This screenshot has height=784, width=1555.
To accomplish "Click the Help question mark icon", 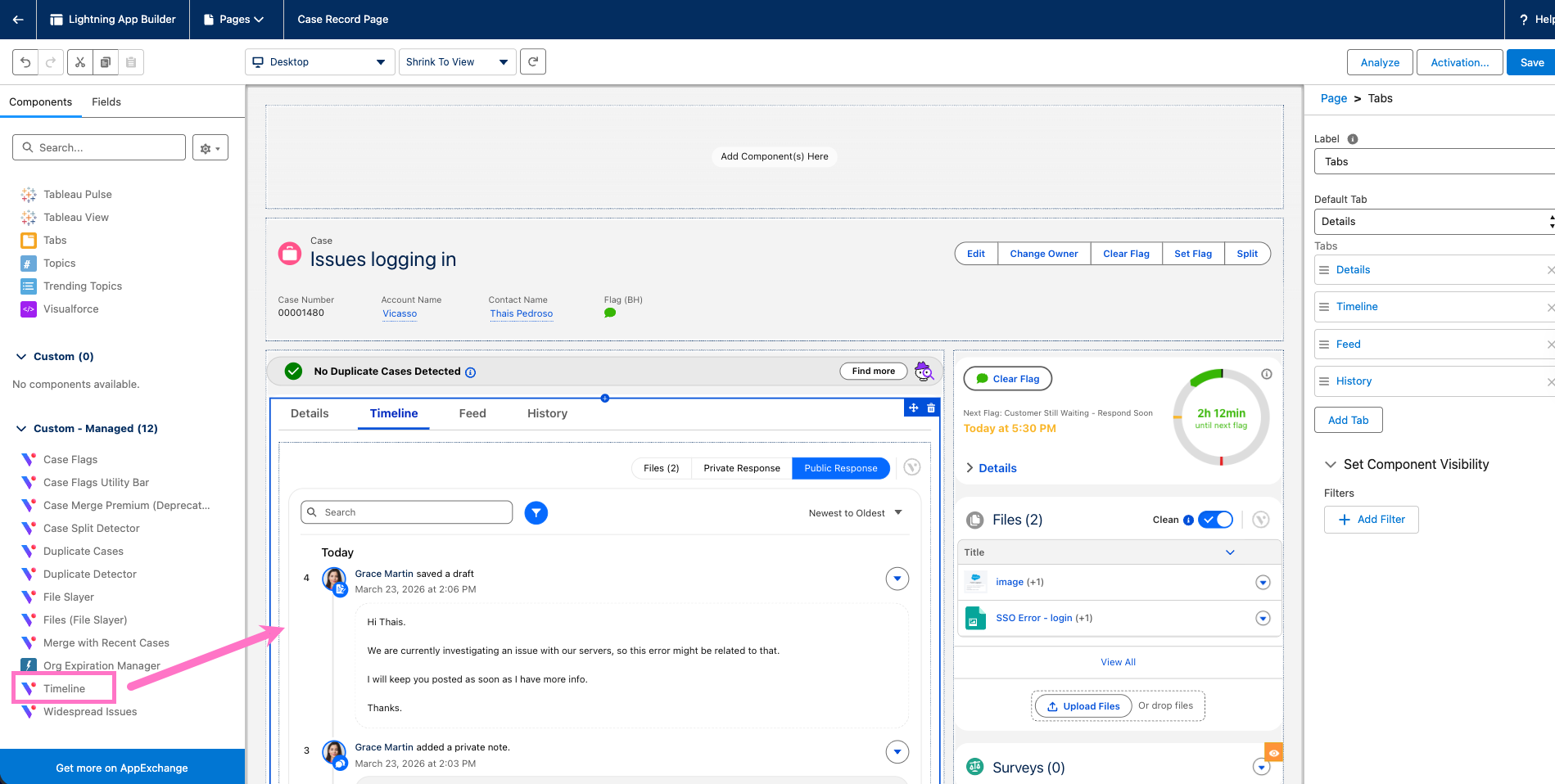I will coord(1523,20).
